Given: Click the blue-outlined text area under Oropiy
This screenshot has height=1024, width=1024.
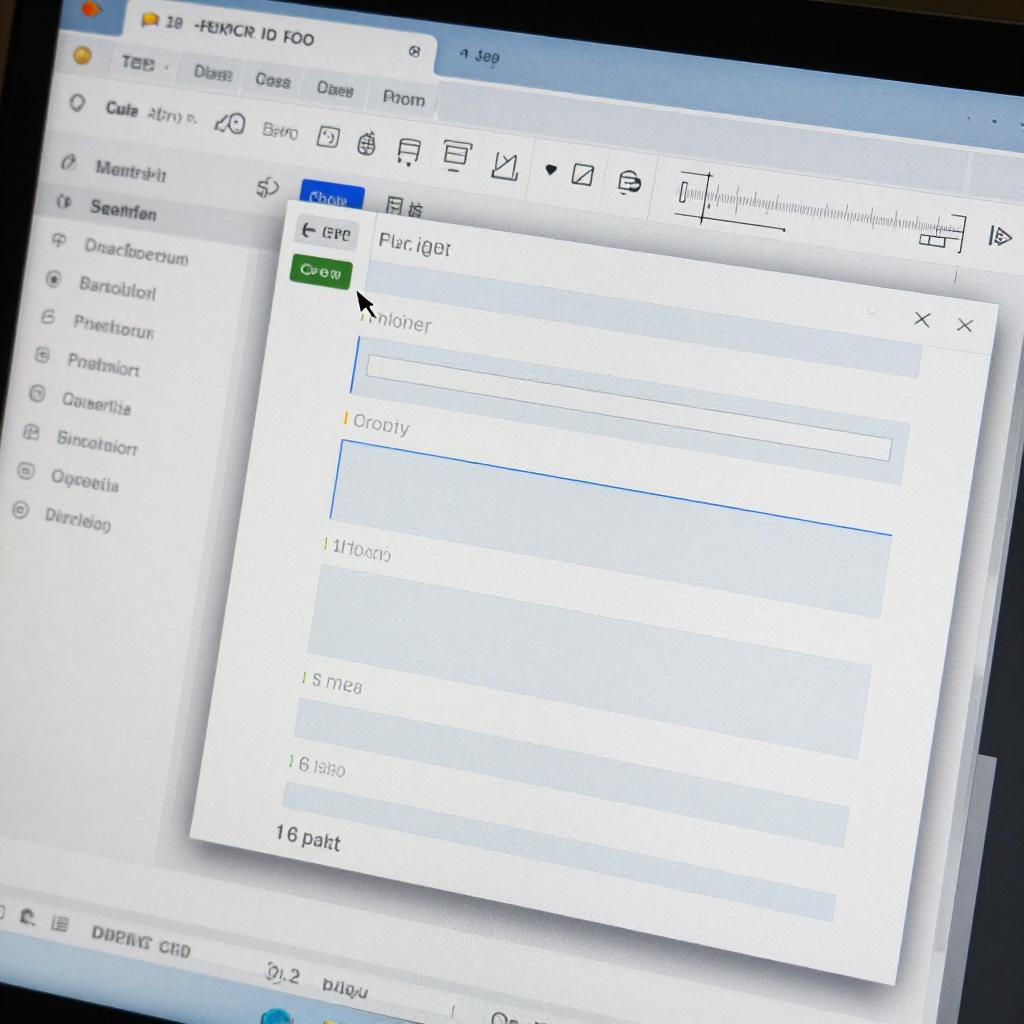Looking at the screenshot, I should pyautogui.click(x=609, y=528).
